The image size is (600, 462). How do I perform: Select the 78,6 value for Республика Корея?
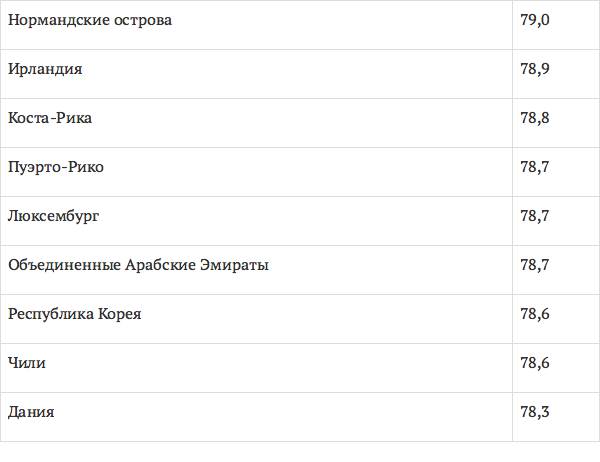[x=535, y=314]
